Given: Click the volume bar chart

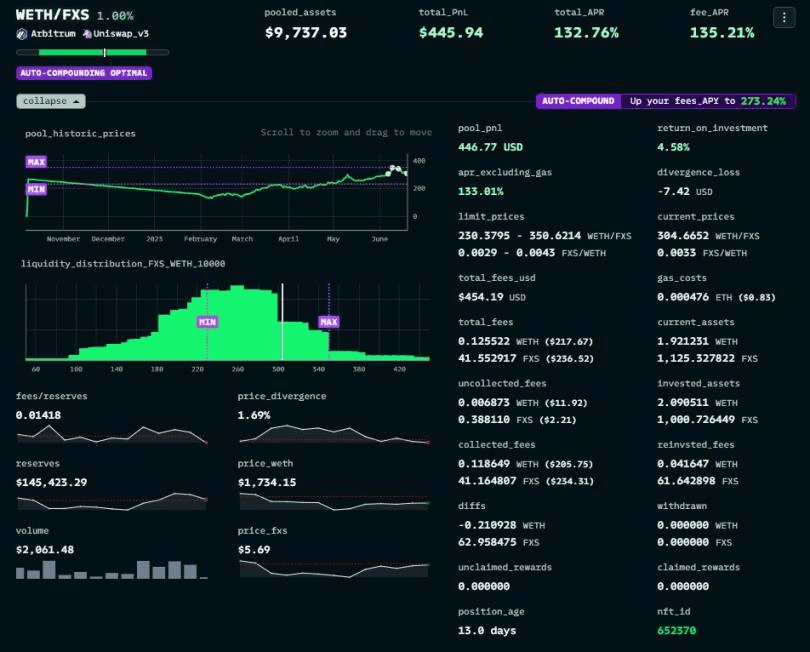Looking at the screenshot, I should click(112, 569).
